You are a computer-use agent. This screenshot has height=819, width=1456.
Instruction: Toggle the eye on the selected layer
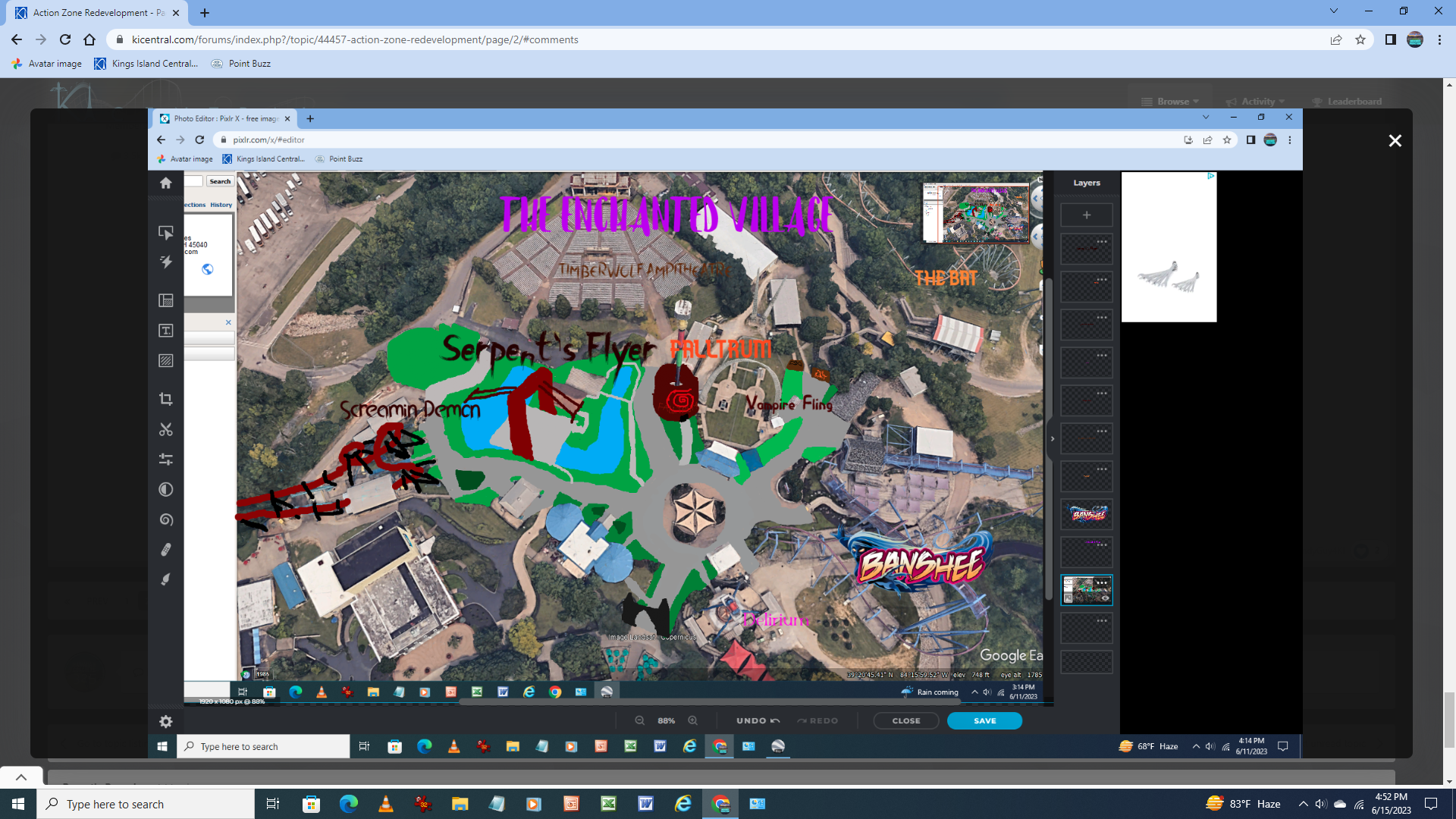[1105, 598]
